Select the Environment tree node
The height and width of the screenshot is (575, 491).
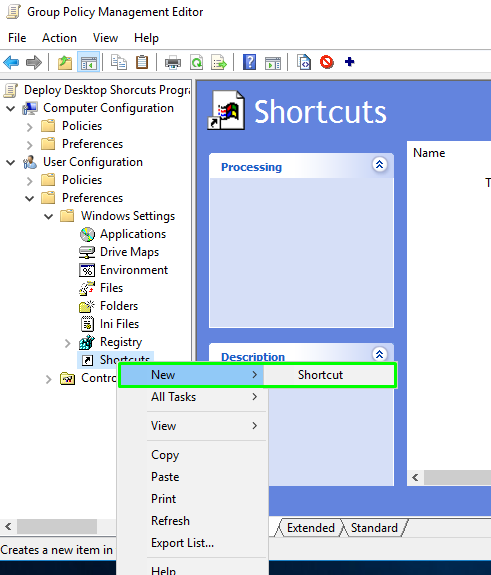(134, 270)
